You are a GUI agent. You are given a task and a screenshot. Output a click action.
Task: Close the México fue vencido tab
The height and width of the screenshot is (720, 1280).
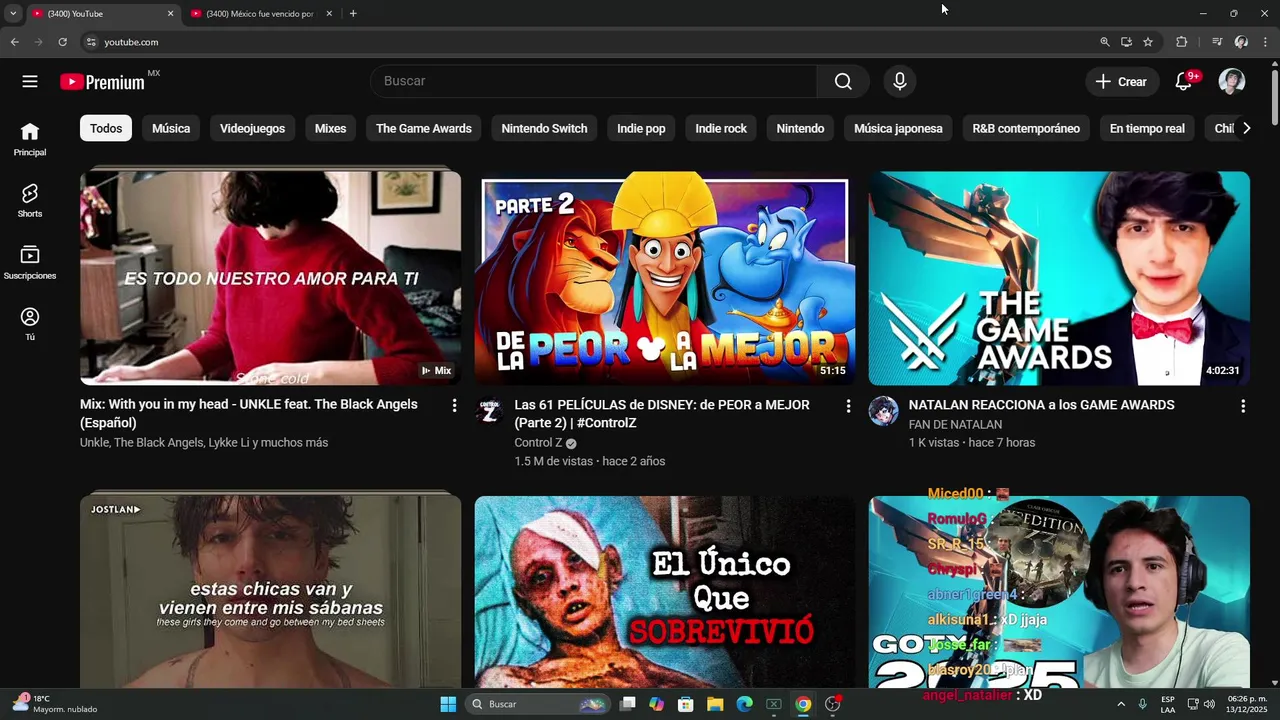pyautogui.click(x=329, y=13)
